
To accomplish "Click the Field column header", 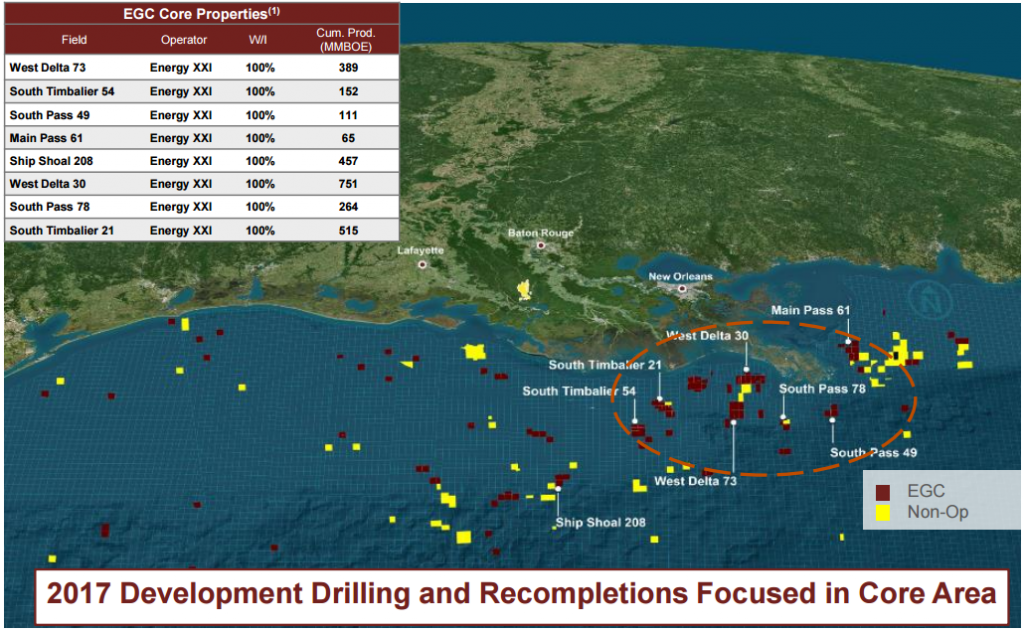I will click(74, 40).
